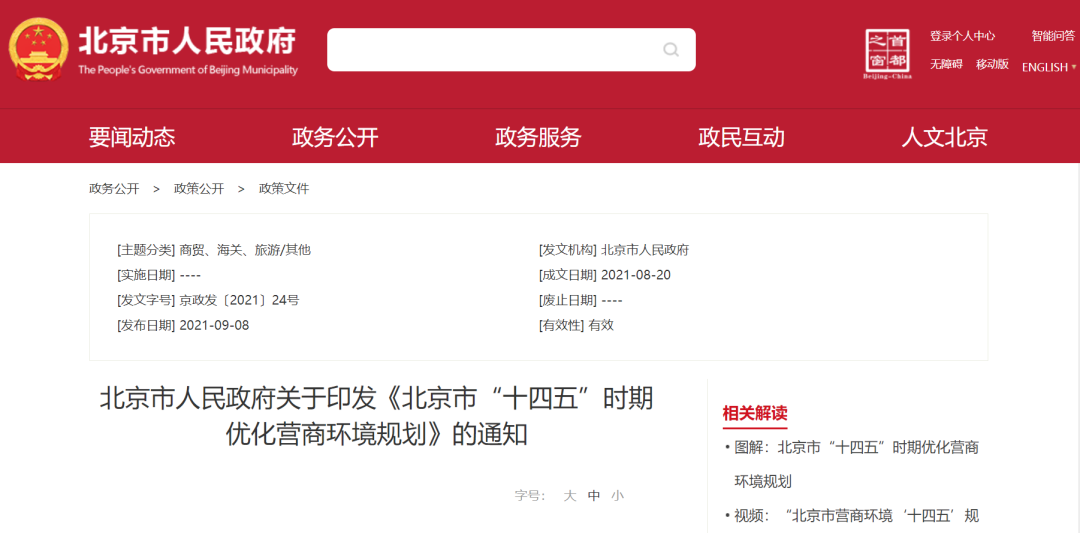The height and width of the screenshot is (533, 1080).
Task: Click the national emblem logo
Action: pos(39,50)
